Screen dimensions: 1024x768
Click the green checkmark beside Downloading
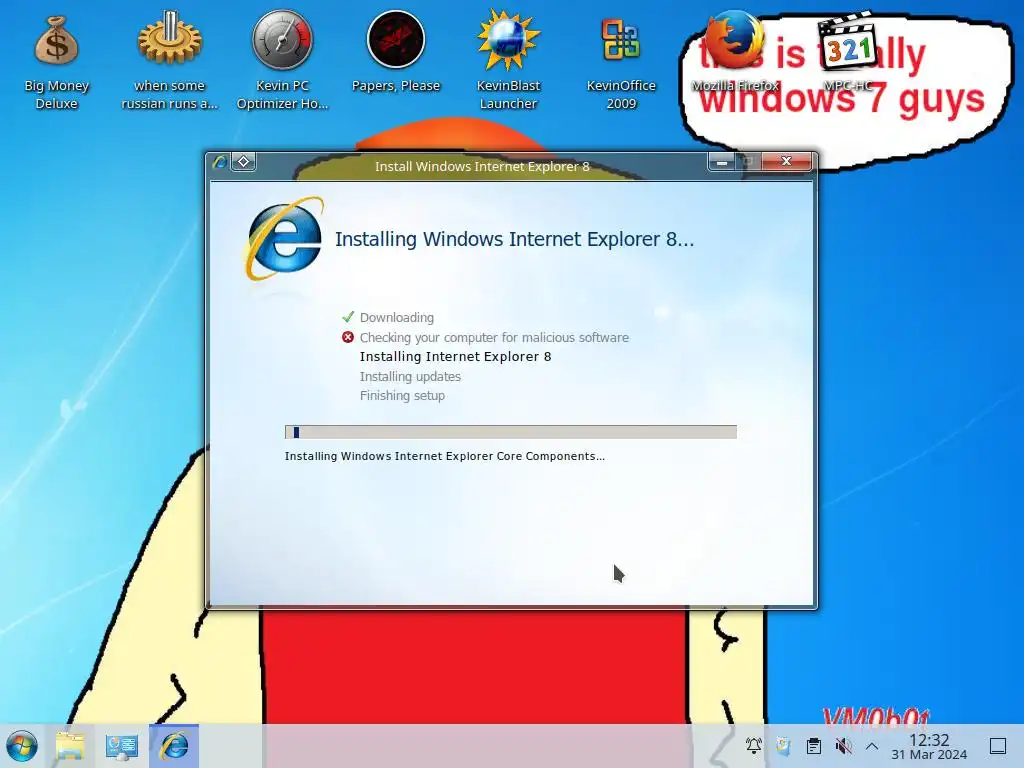[348, 317]
